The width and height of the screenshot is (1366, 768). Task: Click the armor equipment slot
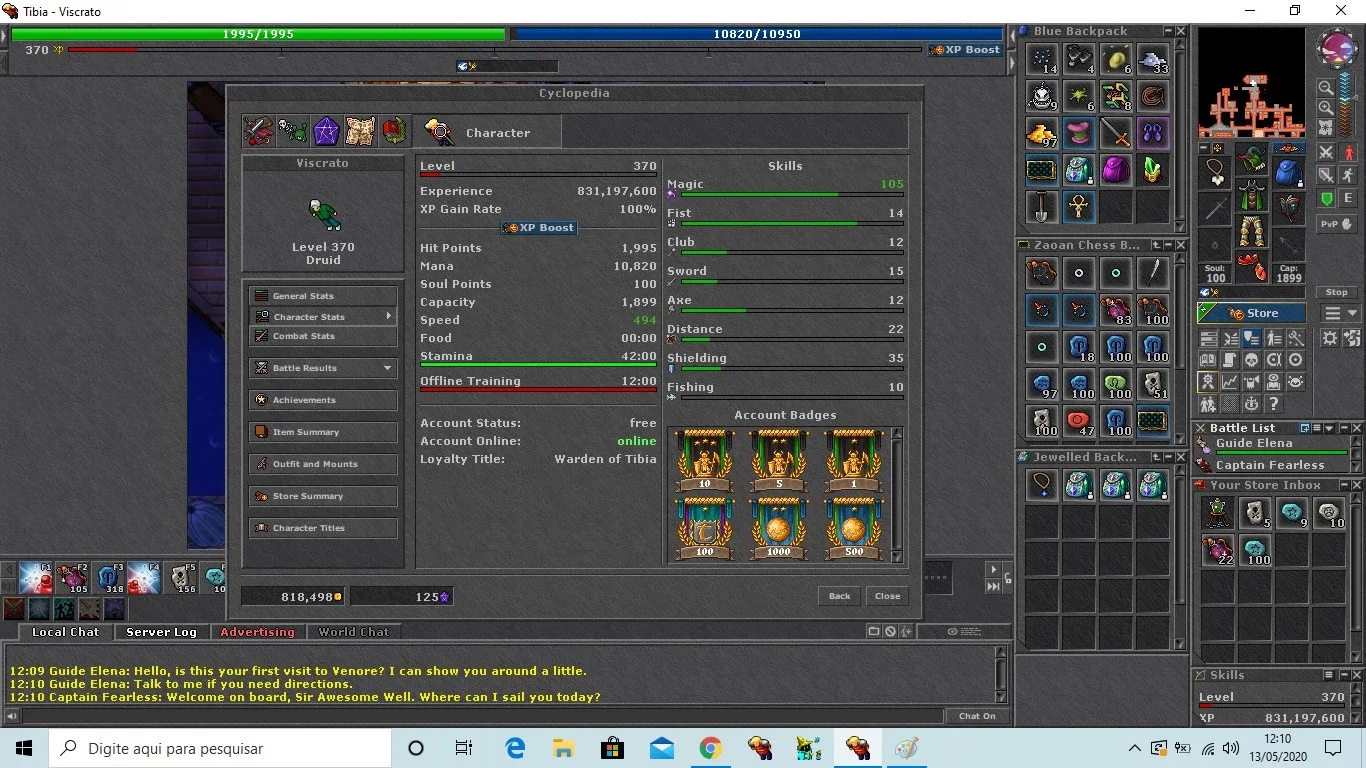pos(1252,196)
